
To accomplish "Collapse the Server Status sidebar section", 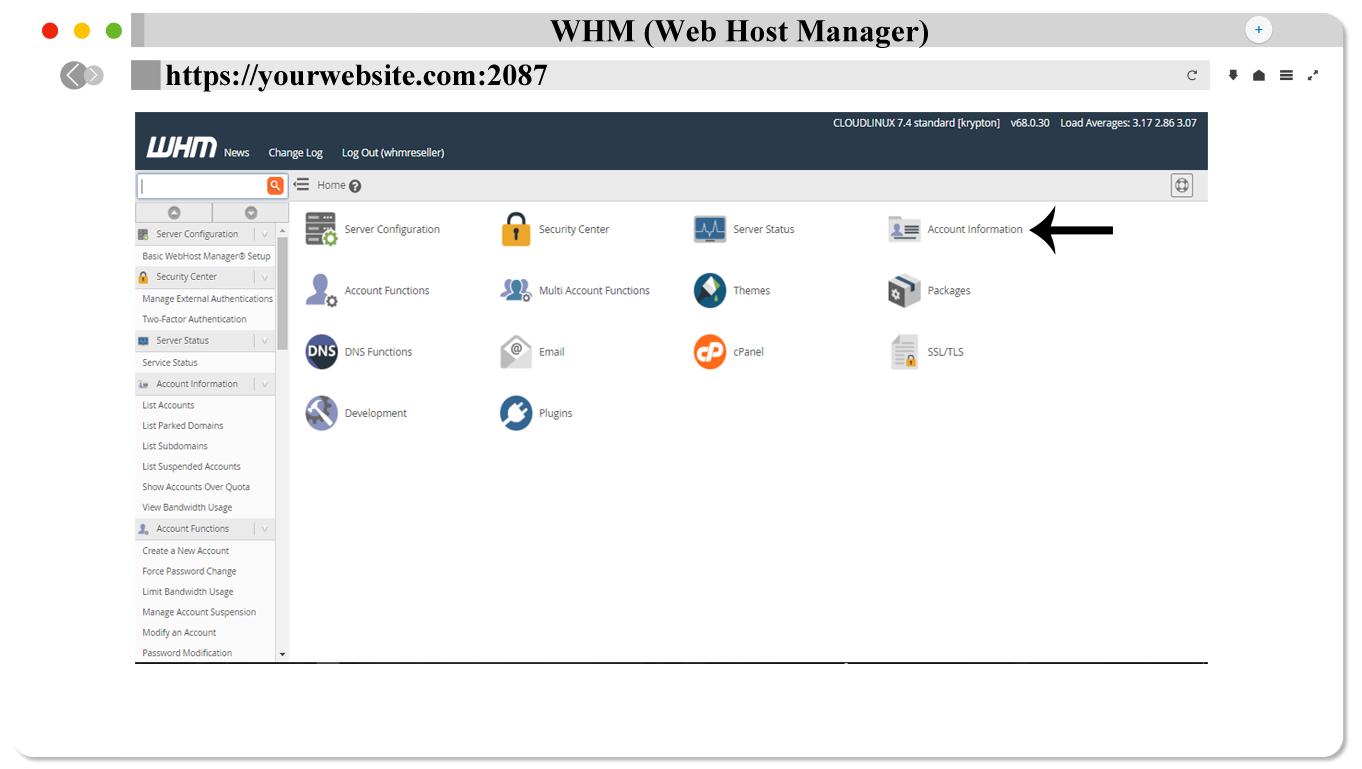I will coord(265,341).
